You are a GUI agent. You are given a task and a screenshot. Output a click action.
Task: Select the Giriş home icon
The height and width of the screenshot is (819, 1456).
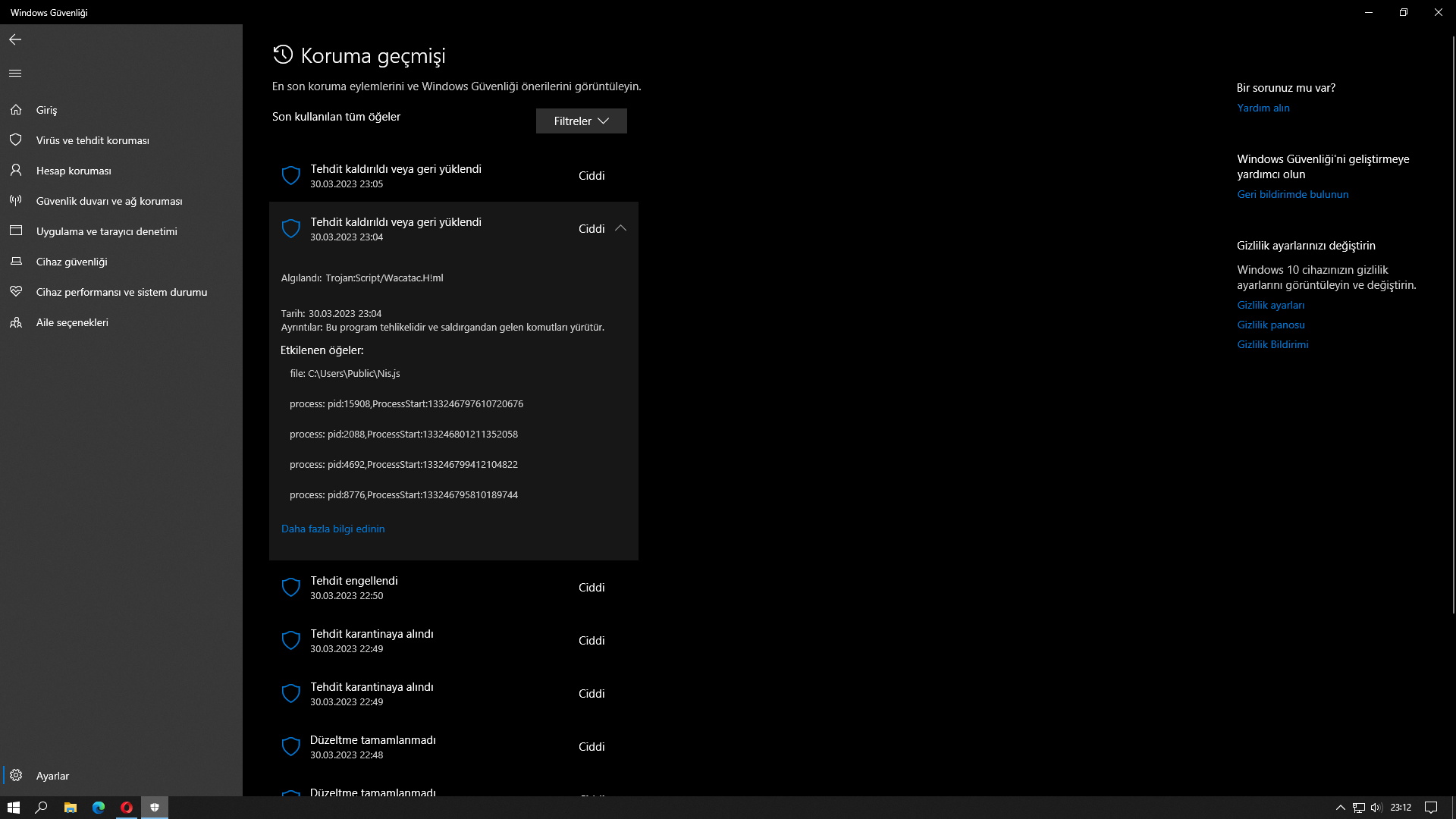pos(16,110)
